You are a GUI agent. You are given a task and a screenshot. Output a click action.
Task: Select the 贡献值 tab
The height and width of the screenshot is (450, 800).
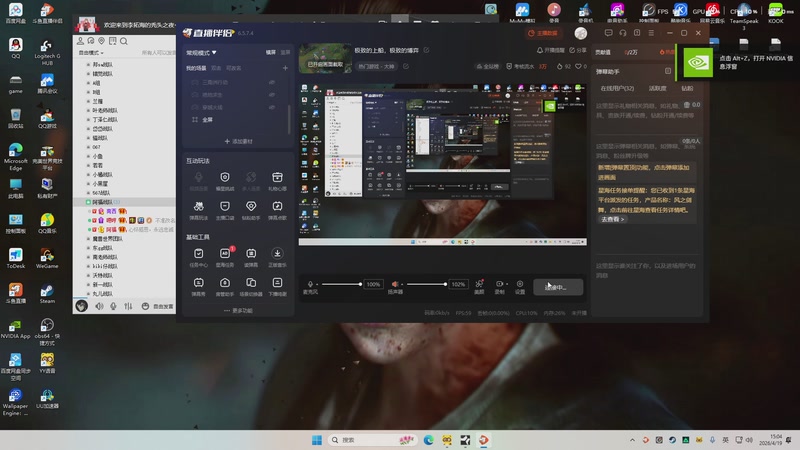(603, 52)
